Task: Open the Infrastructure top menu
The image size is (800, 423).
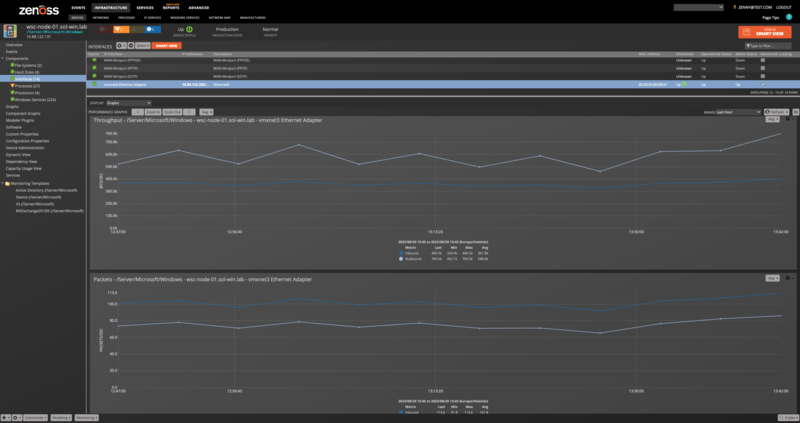Action: point(111,8)
